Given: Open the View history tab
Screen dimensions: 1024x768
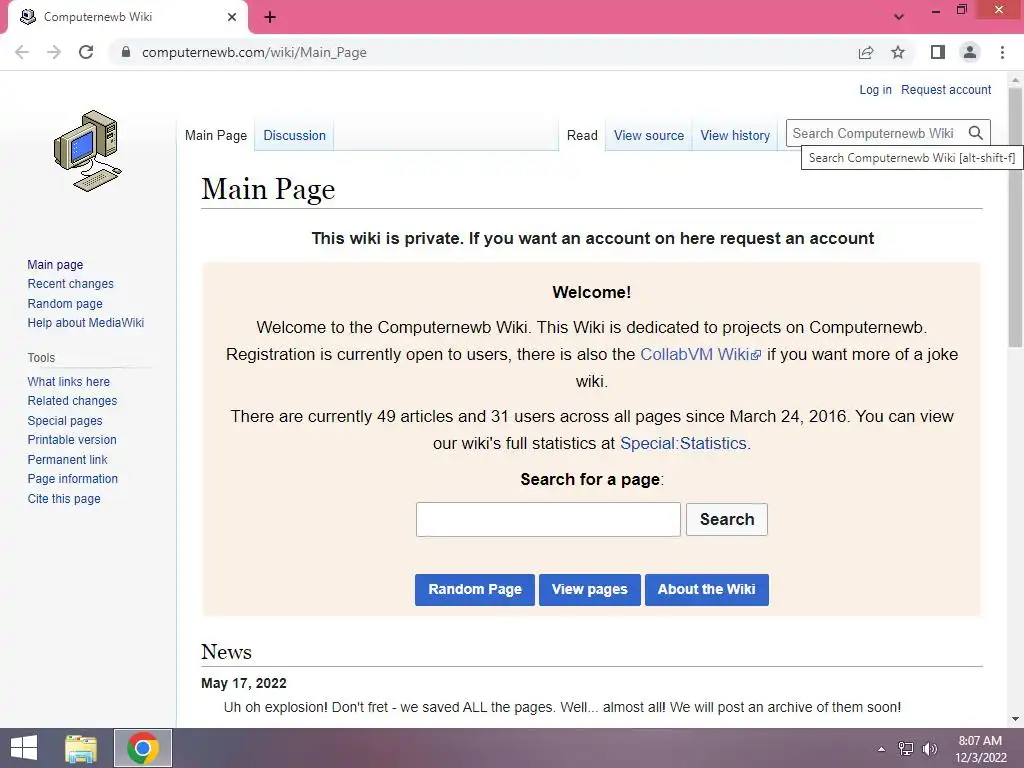Looking at the screenshot, I should 735,135.
